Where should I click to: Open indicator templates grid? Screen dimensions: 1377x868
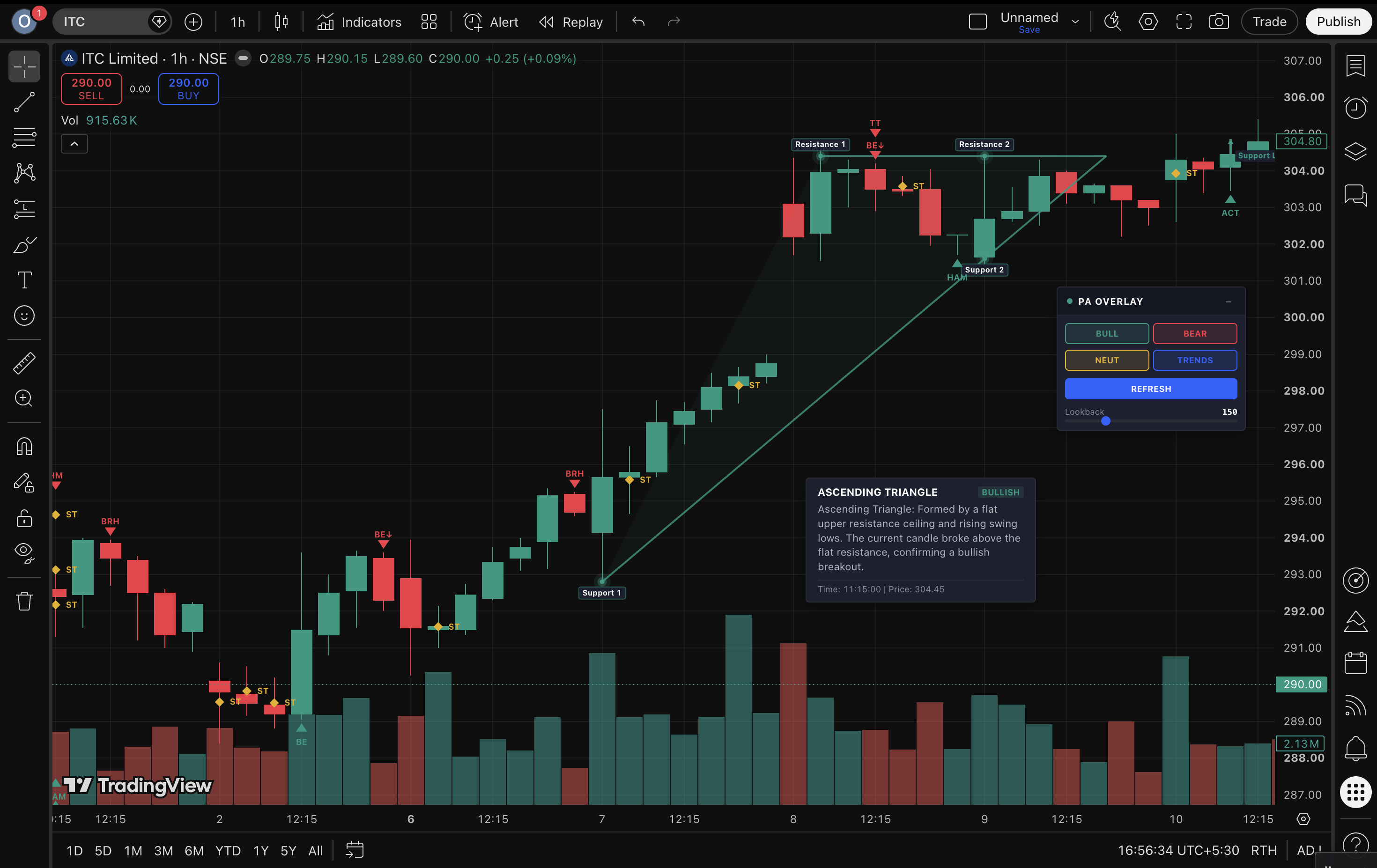(x=429, y=22)
